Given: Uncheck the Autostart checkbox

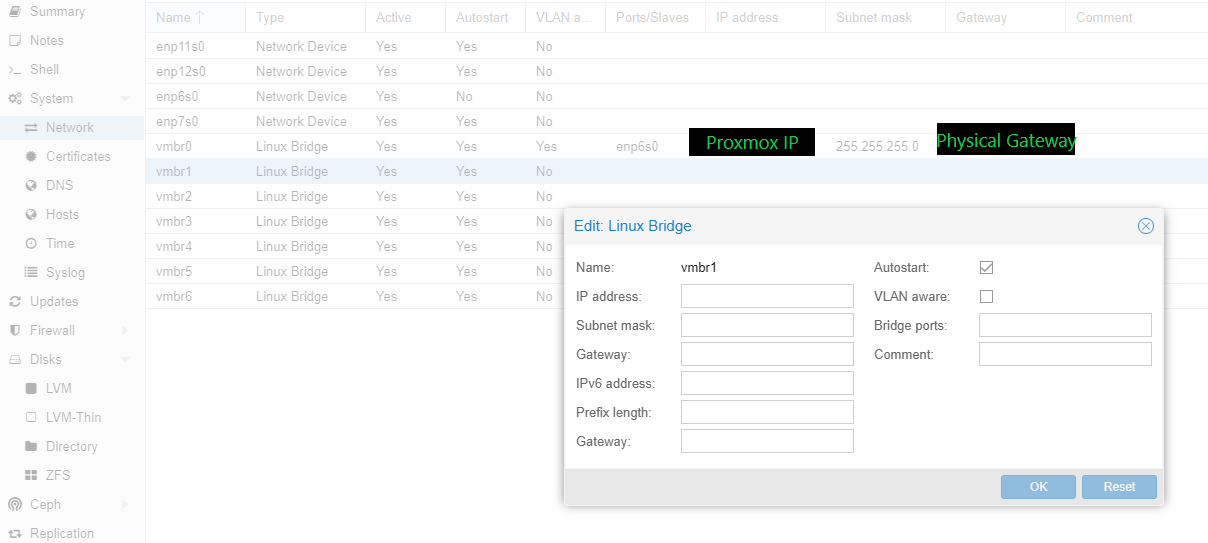Looking at the screenshot, I should click(986, 268).
